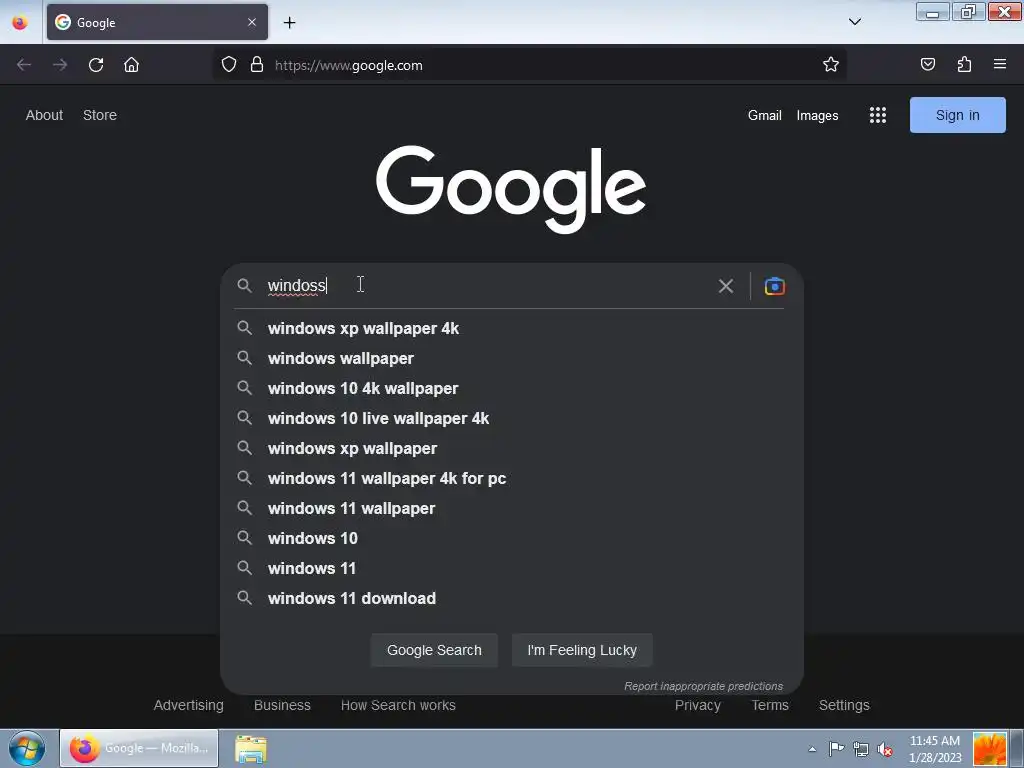Click the Google Search button
The height and width of the screenshot is (768, 1024).
pyautogui.click(x=434, y=650)
